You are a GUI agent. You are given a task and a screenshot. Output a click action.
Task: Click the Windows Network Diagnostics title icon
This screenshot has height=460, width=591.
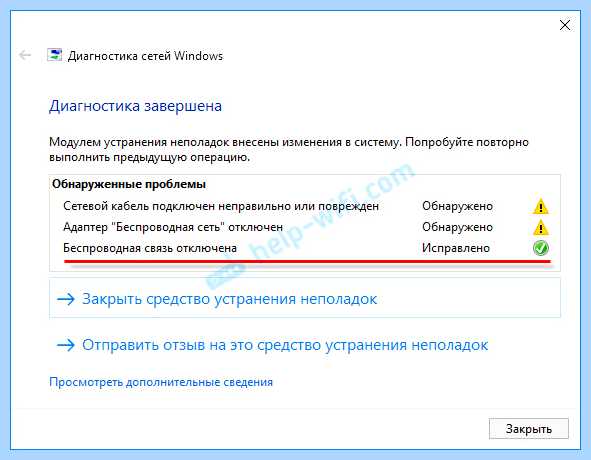pyautogui.click(x=55, y=55)
